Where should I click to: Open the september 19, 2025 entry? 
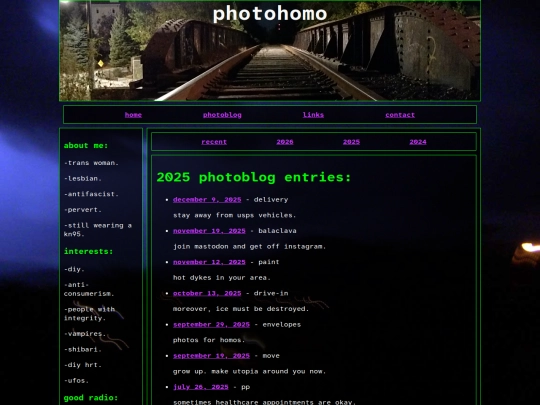211,356
